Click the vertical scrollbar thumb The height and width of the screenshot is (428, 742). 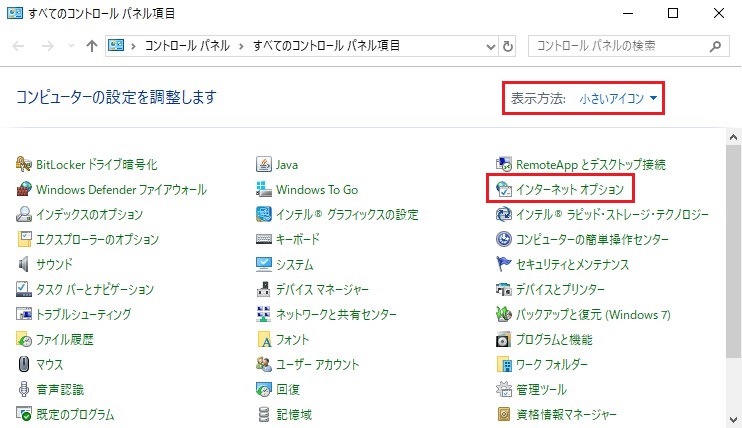click(x=733, y=251)
